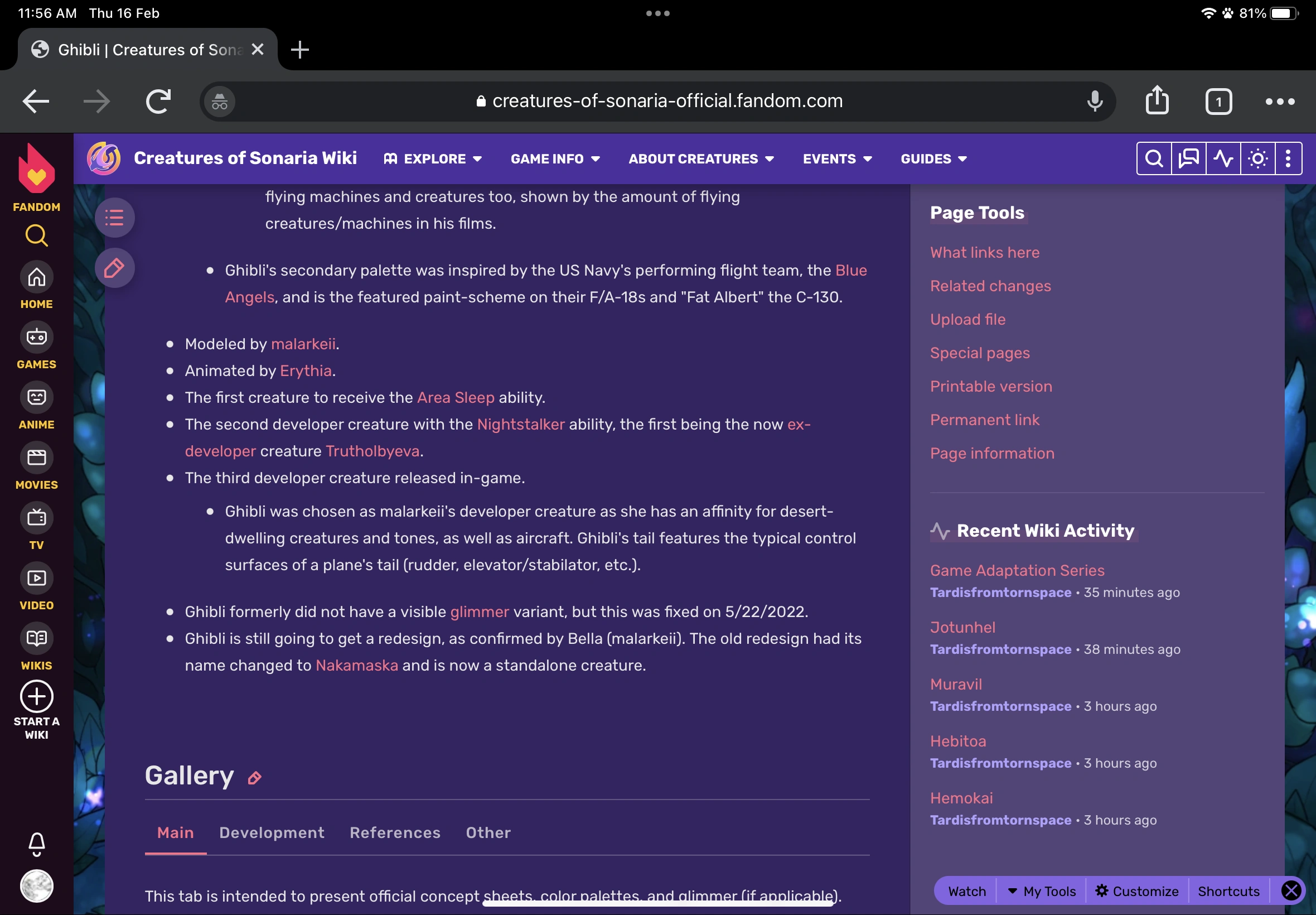Image resolution: width=1316 pixels, height=915 pixels.
Task: Edit the Gallery section pencil icon
Action: pyautogui.click(x=254, y=778)
